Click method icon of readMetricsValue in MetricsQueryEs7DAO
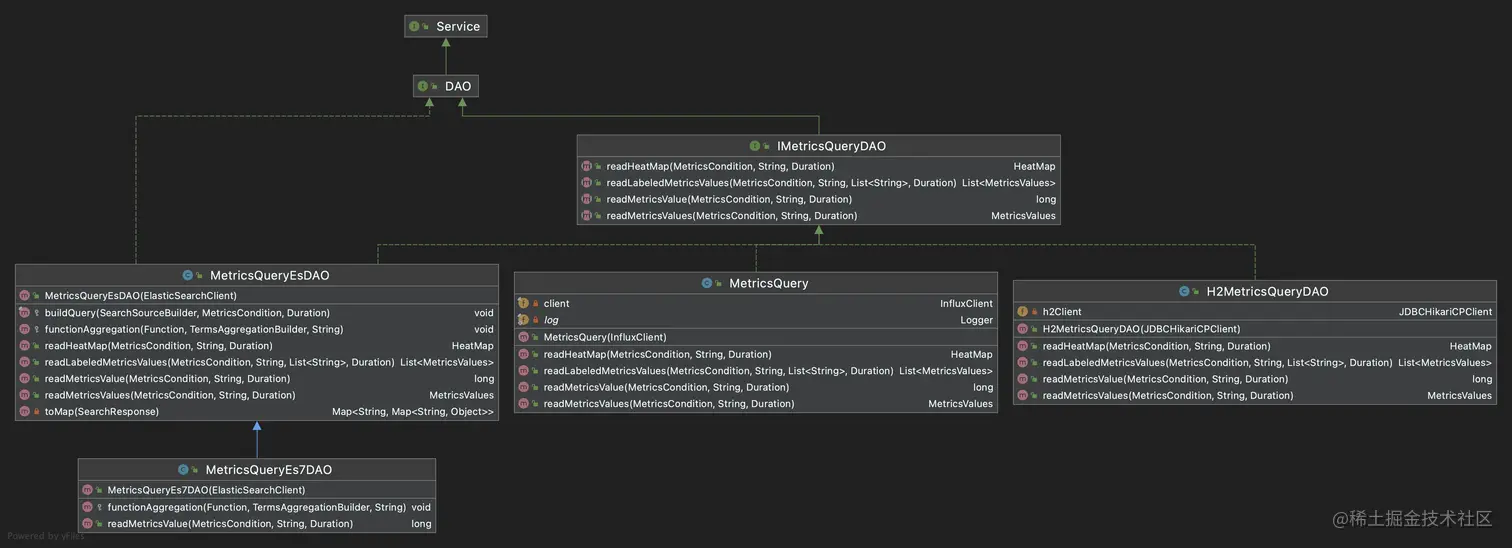This screenshot has height=548, width=1512. (87, 523)
